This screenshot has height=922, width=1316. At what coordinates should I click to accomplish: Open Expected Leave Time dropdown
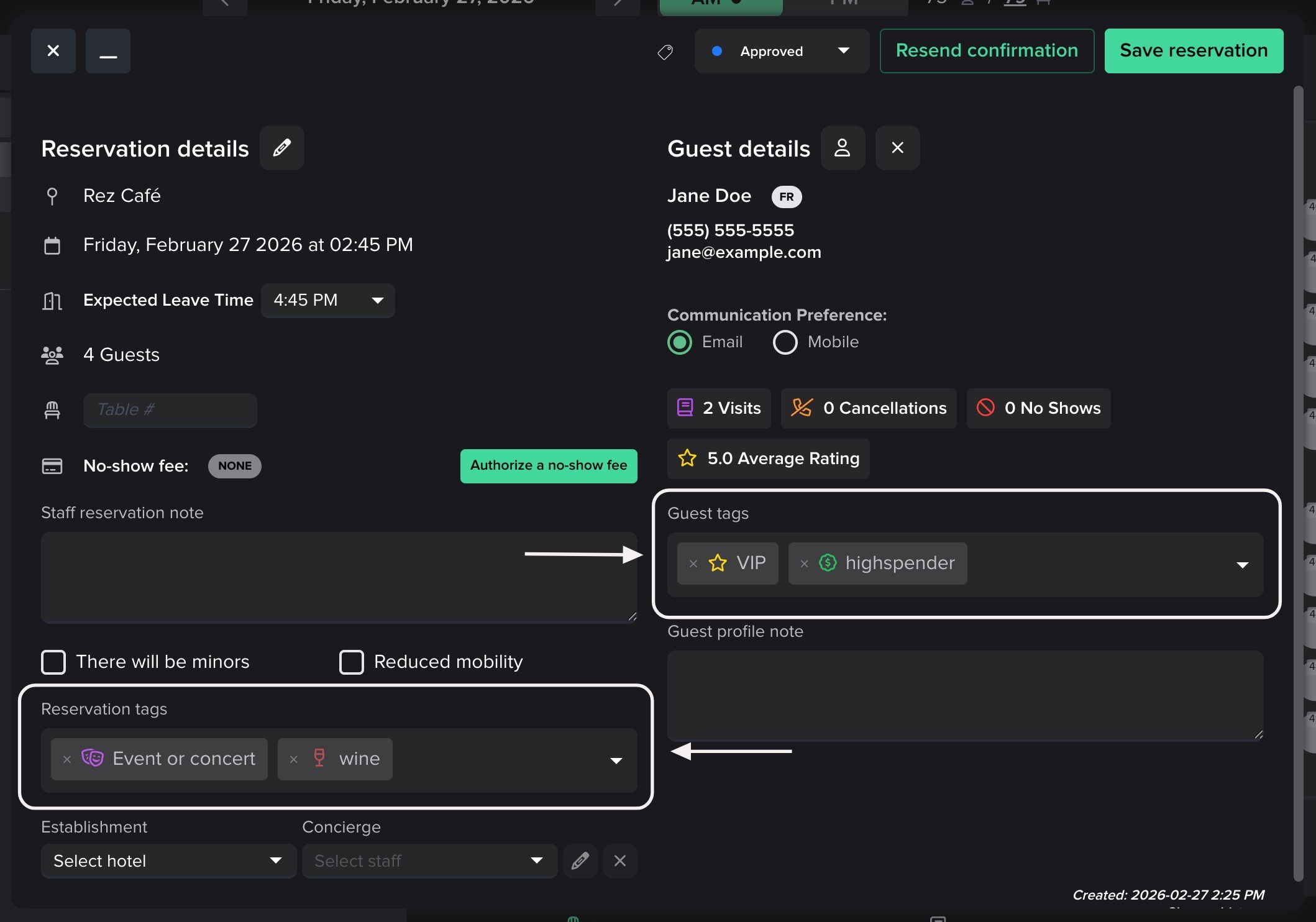(x=327, y=301)
